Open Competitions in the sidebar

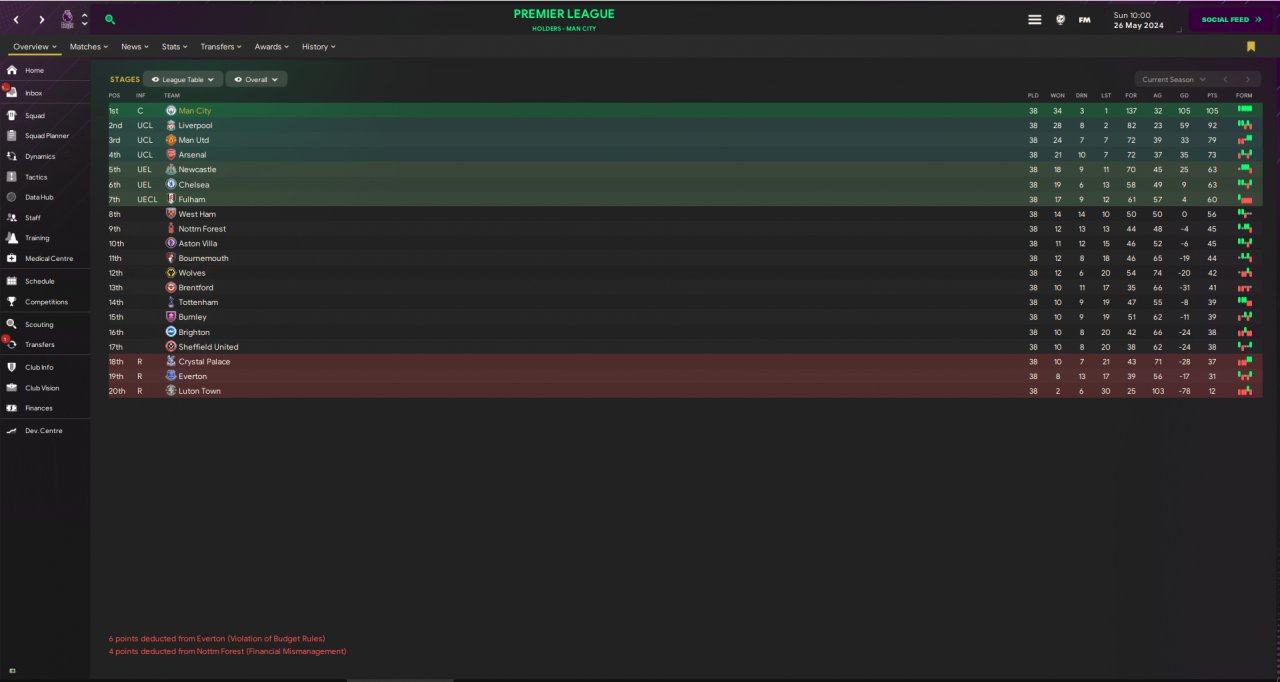[45, 301]
